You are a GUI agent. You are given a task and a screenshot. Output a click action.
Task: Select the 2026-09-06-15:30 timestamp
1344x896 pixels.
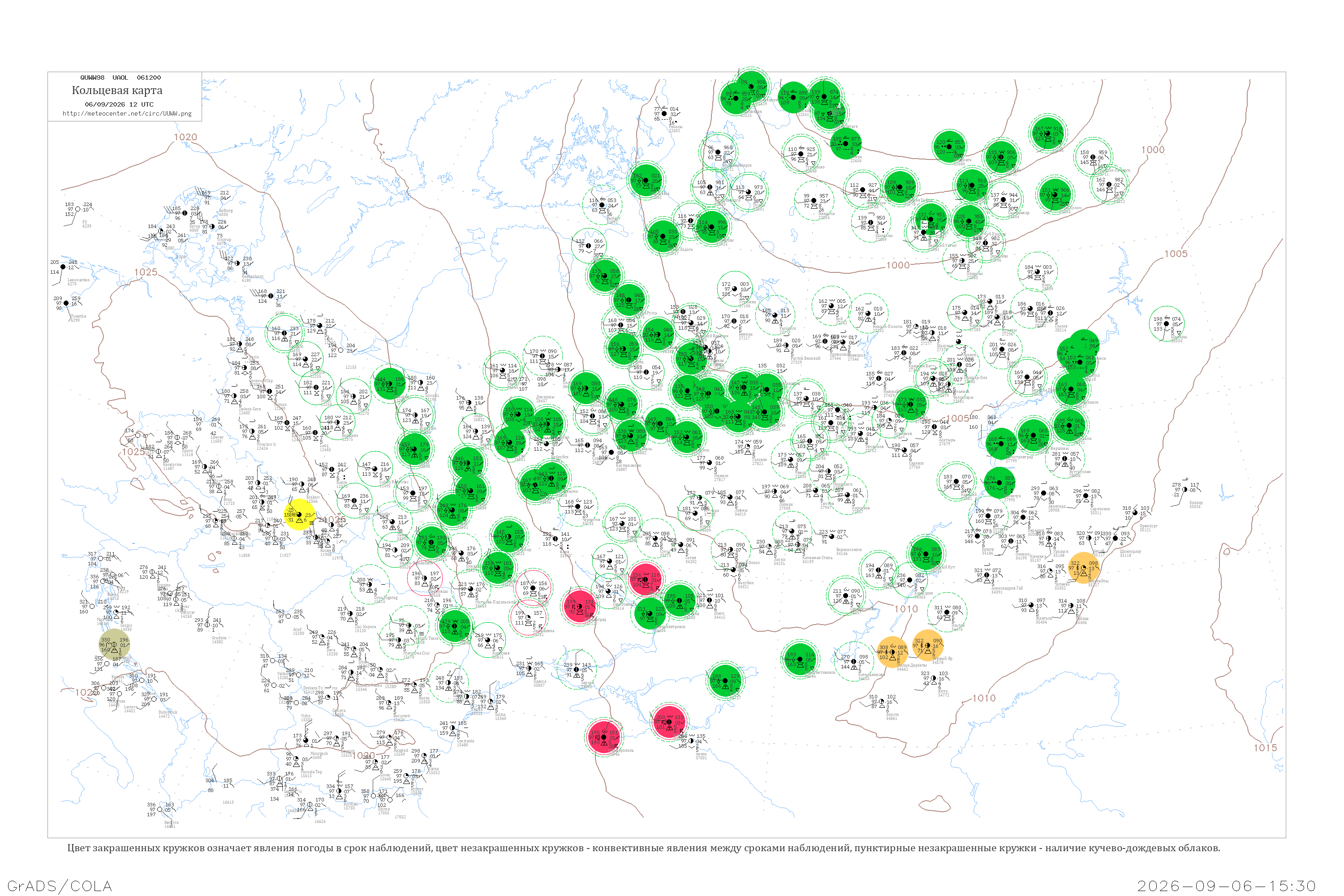[x=1226, y=886]
